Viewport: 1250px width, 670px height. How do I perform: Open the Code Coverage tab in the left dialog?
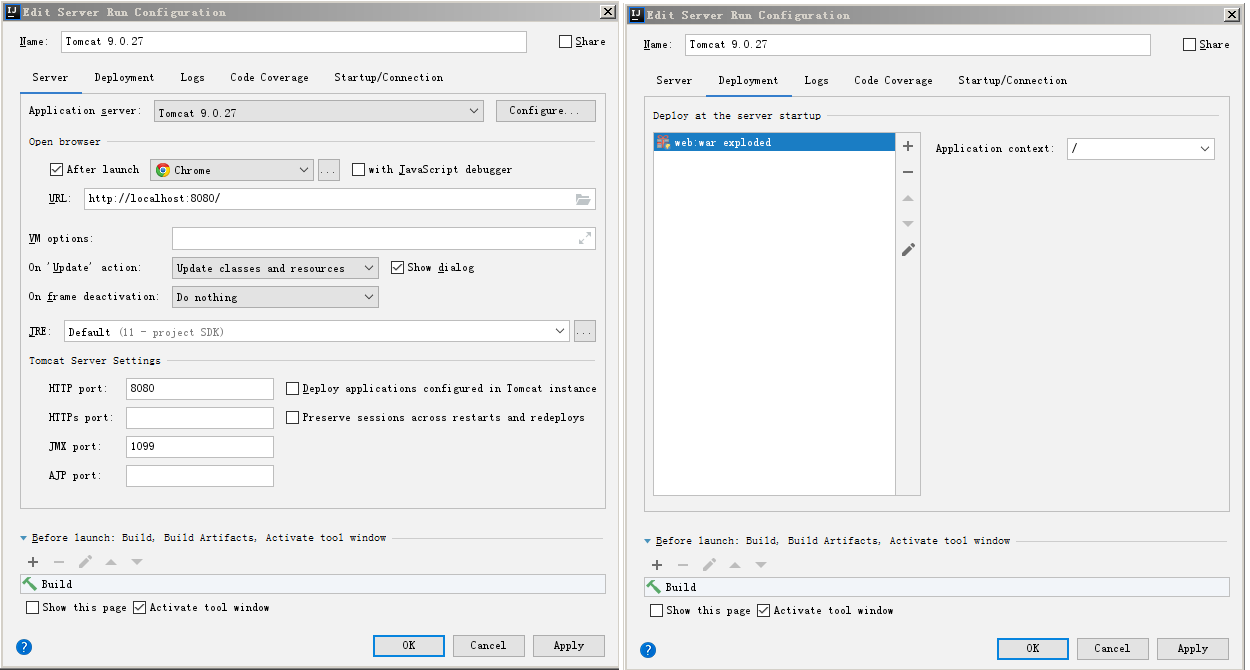(269, 78)
